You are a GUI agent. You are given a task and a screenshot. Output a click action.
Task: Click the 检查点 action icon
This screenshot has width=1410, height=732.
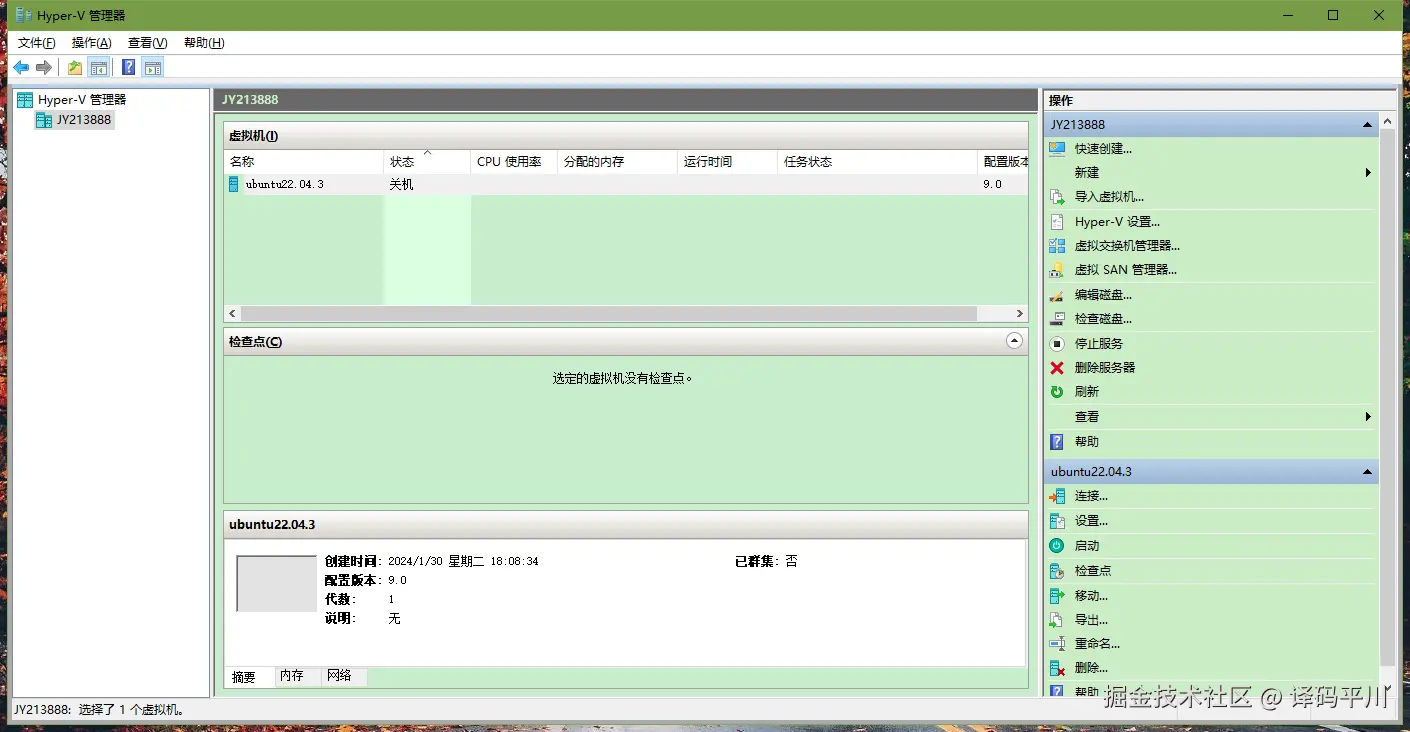[x=1057, y=571]
